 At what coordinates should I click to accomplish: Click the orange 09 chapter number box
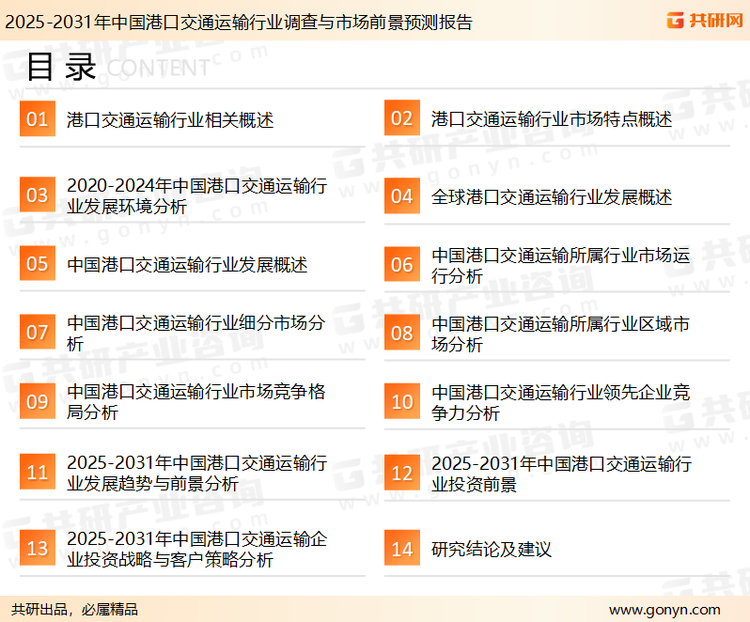coord(37,401)
